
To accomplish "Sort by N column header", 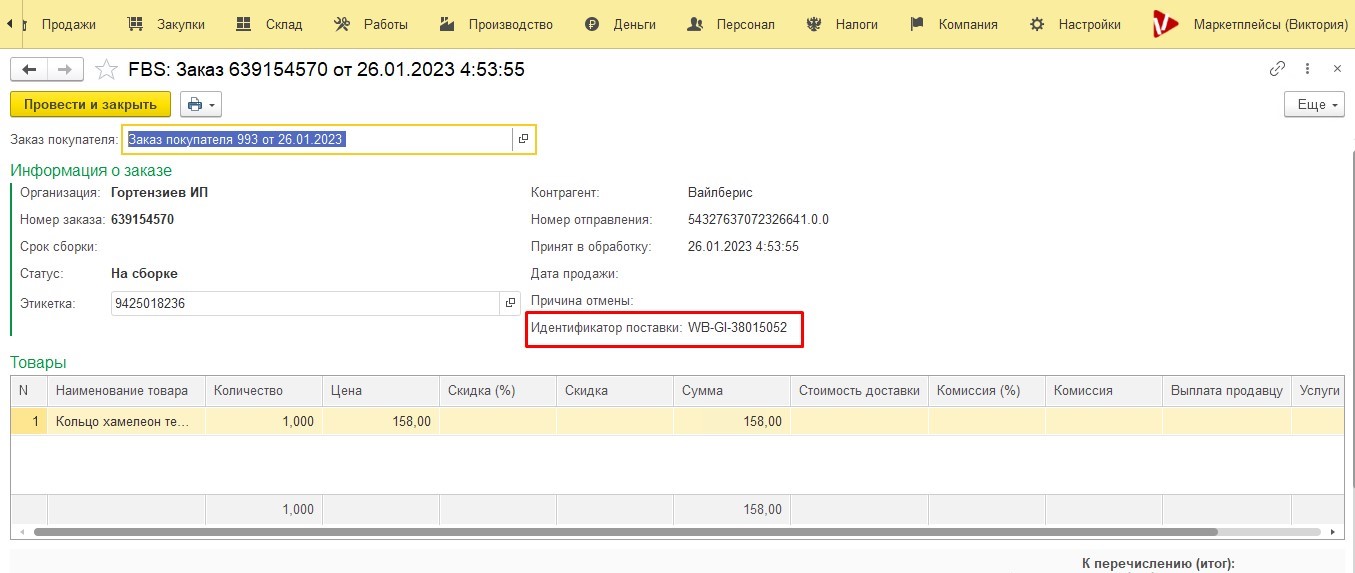I will pyautogui.click(x=29, y=391).
